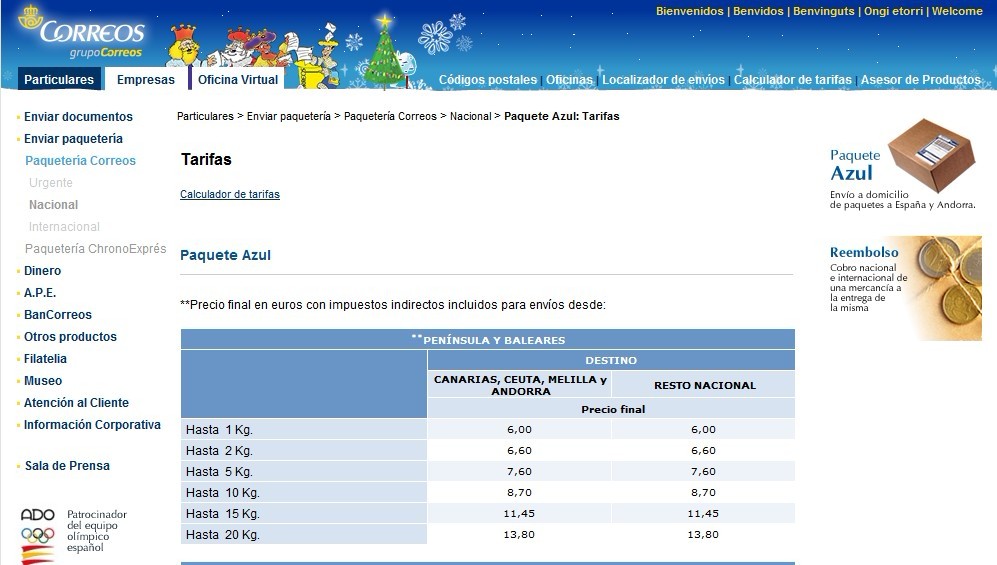Open Museo in sidebar
Viewport: 997px width, 565px height.
click(x=43, y=381)
